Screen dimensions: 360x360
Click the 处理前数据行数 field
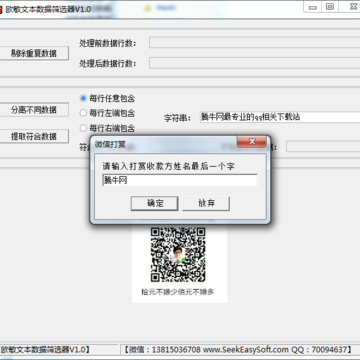pyautogui.click(x=255, y=43)
